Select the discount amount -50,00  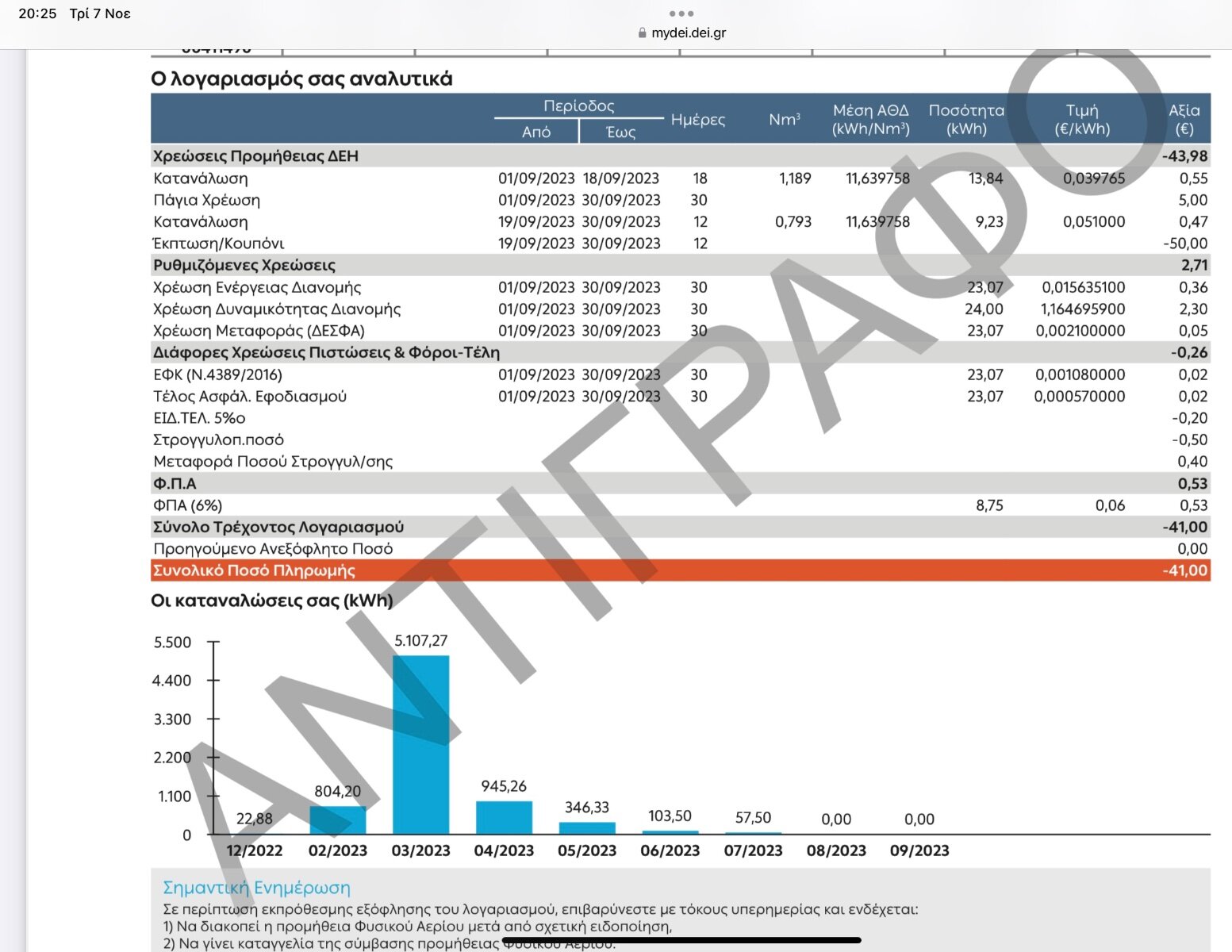1185,244
